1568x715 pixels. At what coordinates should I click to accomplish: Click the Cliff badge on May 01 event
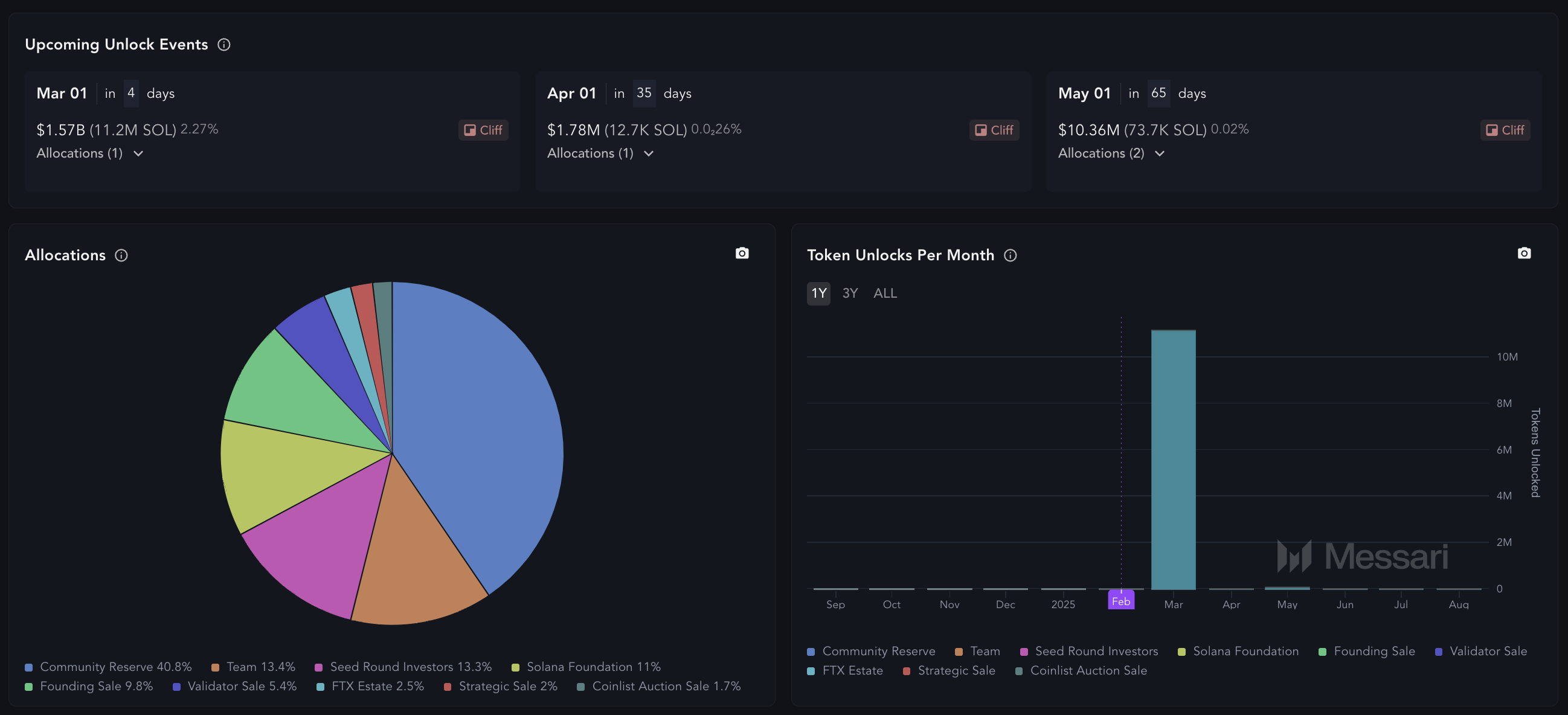pos(1505,130)
